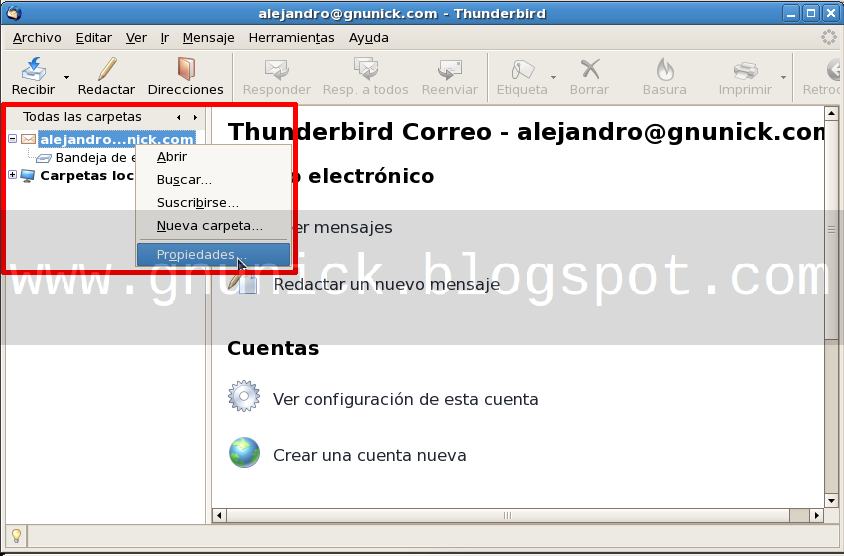Select the alejandro...nick.com account
The height and width of the screenshot is (556, 844).
tap(117, 139)
